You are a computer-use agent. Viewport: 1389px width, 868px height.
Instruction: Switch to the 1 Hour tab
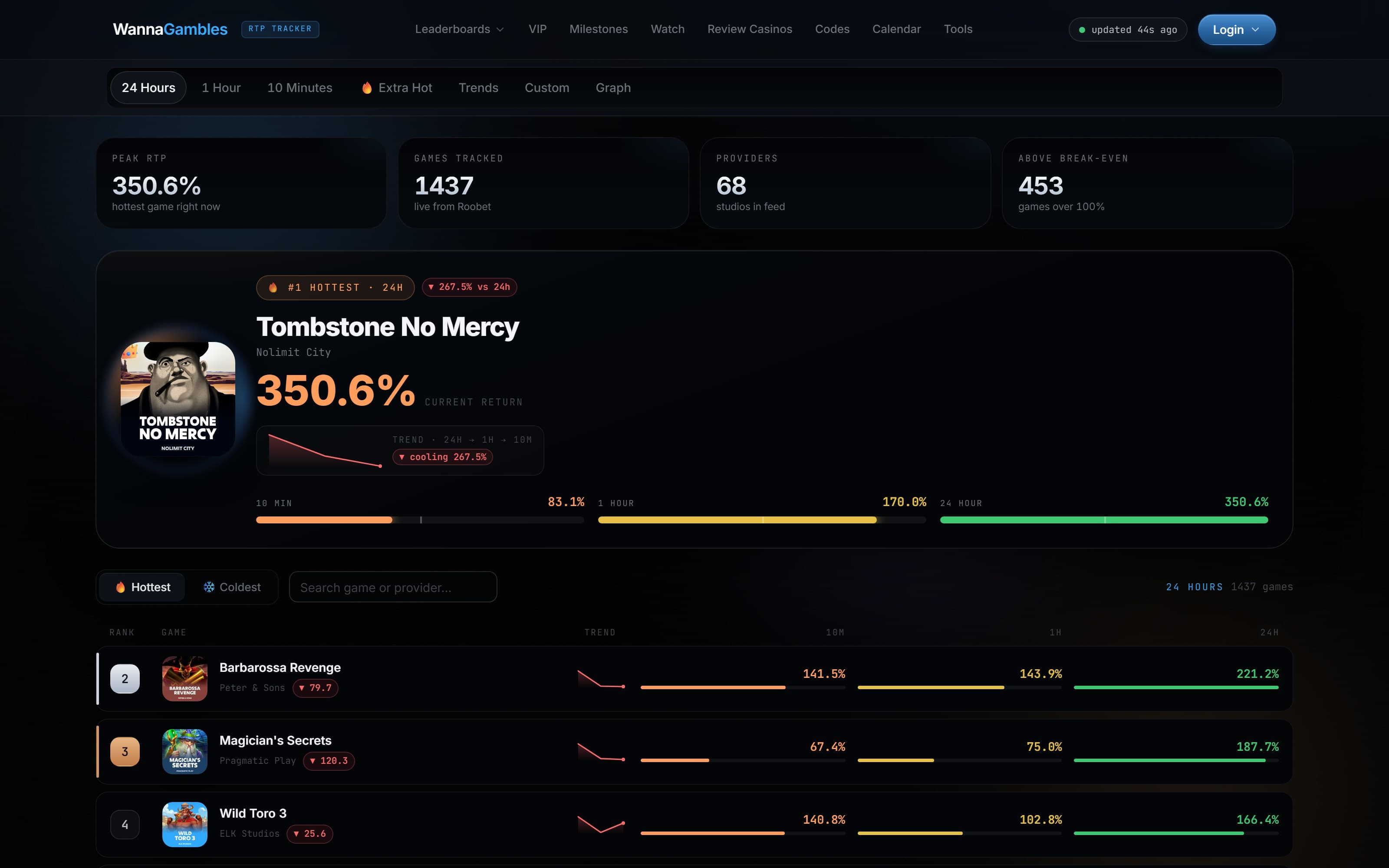point(221,88)
